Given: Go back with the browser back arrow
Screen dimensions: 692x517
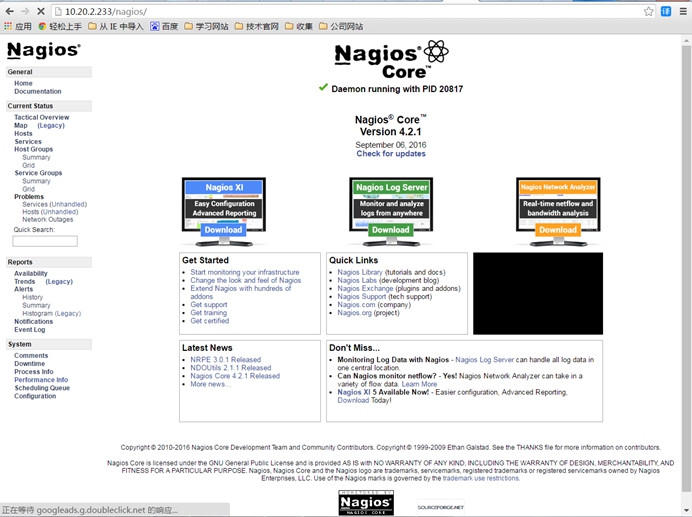Looking at the screenshot, I should click(x=10, y=11).
